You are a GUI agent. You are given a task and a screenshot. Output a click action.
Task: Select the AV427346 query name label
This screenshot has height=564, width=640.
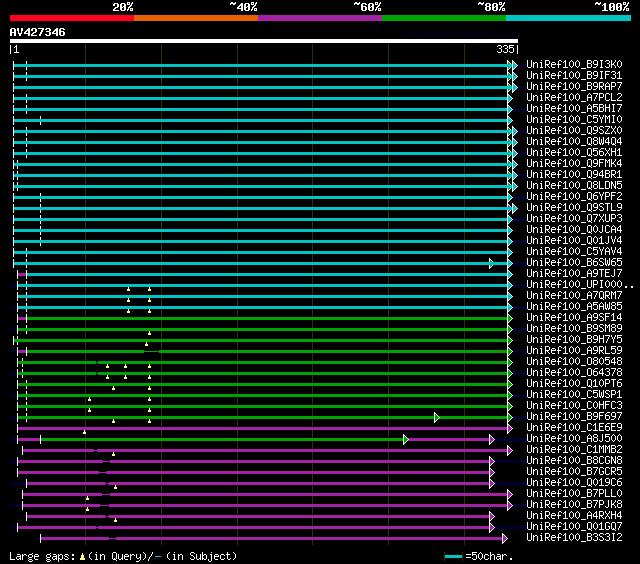click(x=38, y=32)
